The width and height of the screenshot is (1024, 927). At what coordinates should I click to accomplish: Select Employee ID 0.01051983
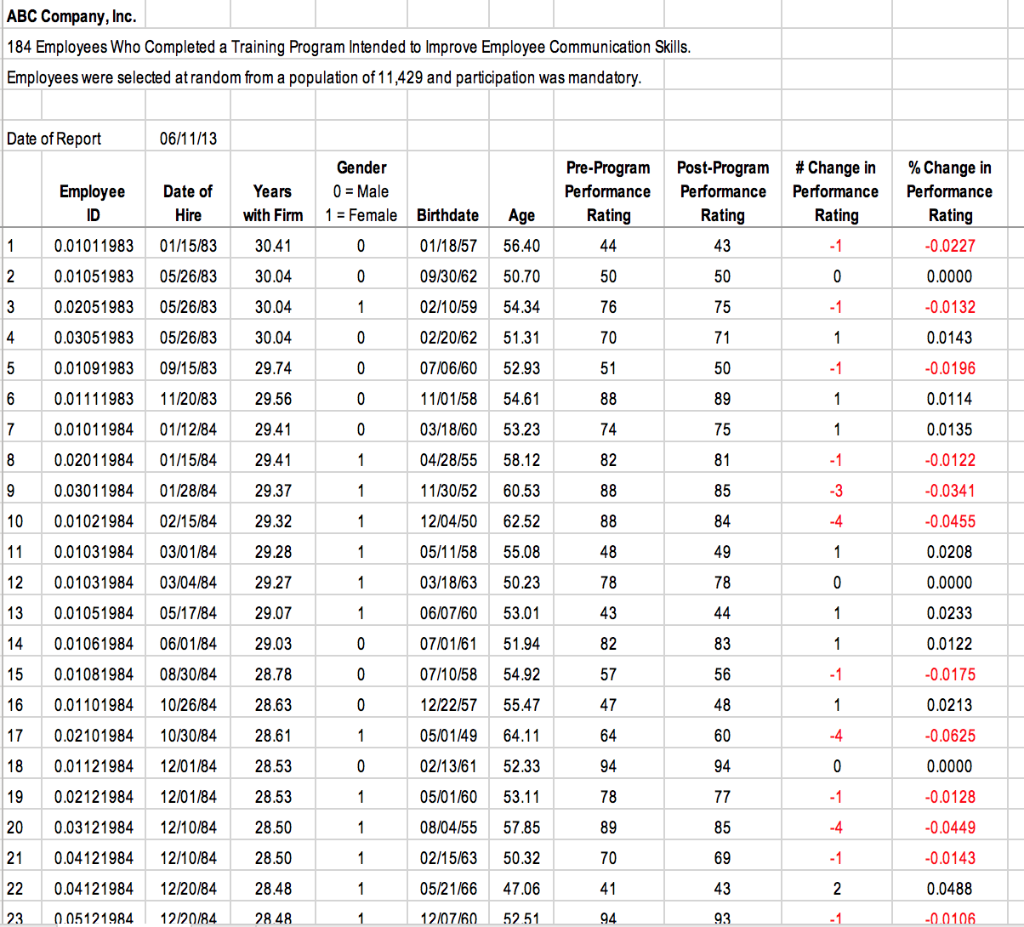tap(94, 276)
